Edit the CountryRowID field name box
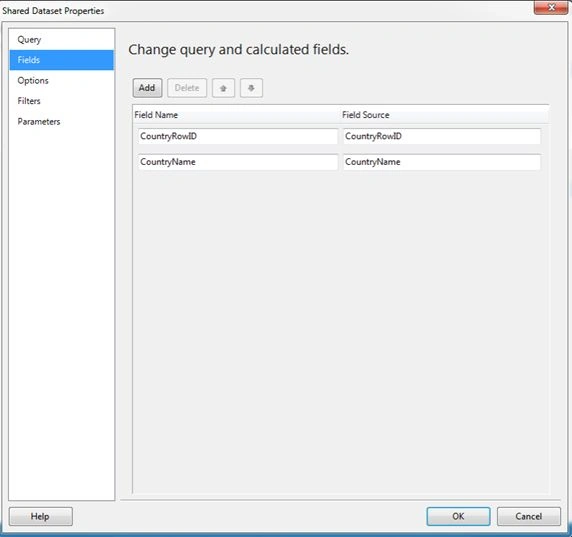572x537 pixels. 238,136
